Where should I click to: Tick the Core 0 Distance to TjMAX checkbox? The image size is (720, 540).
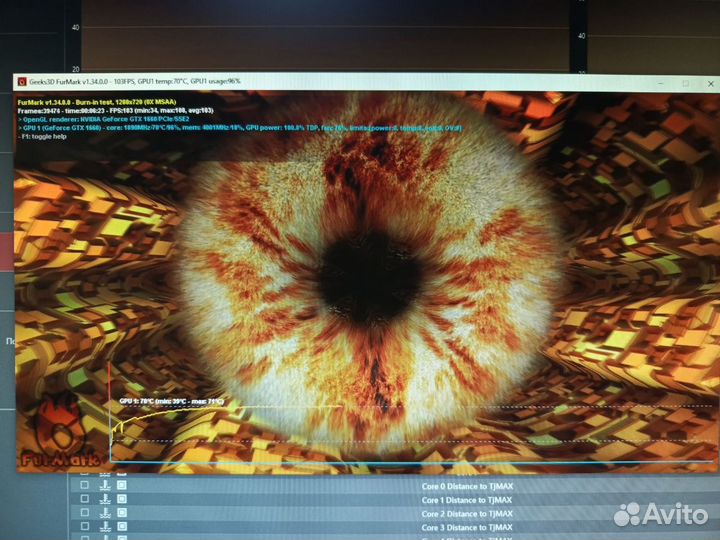pyautogui.click(x=84, y=486)
